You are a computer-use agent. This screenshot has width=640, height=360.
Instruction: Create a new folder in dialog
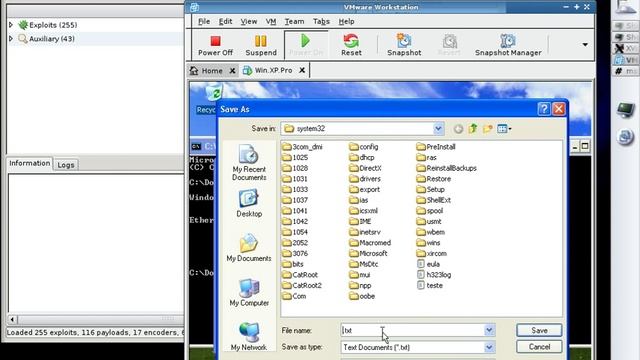click(x=487, y=129)
